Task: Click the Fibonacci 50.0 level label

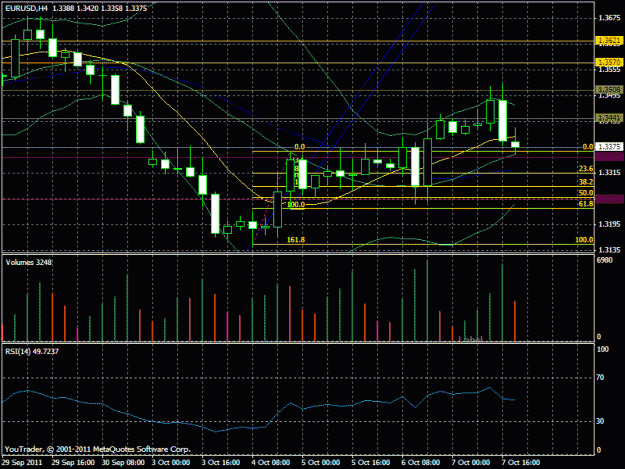Action: tap(586, 193)
